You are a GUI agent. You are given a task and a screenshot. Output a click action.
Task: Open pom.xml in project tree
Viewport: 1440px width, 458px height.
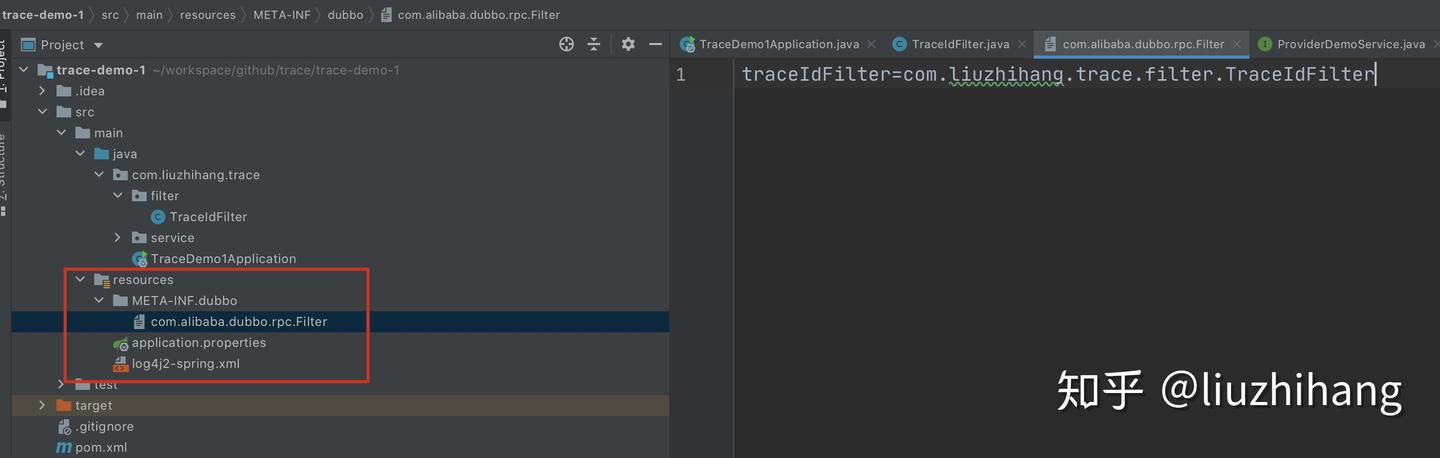[101, 448]
